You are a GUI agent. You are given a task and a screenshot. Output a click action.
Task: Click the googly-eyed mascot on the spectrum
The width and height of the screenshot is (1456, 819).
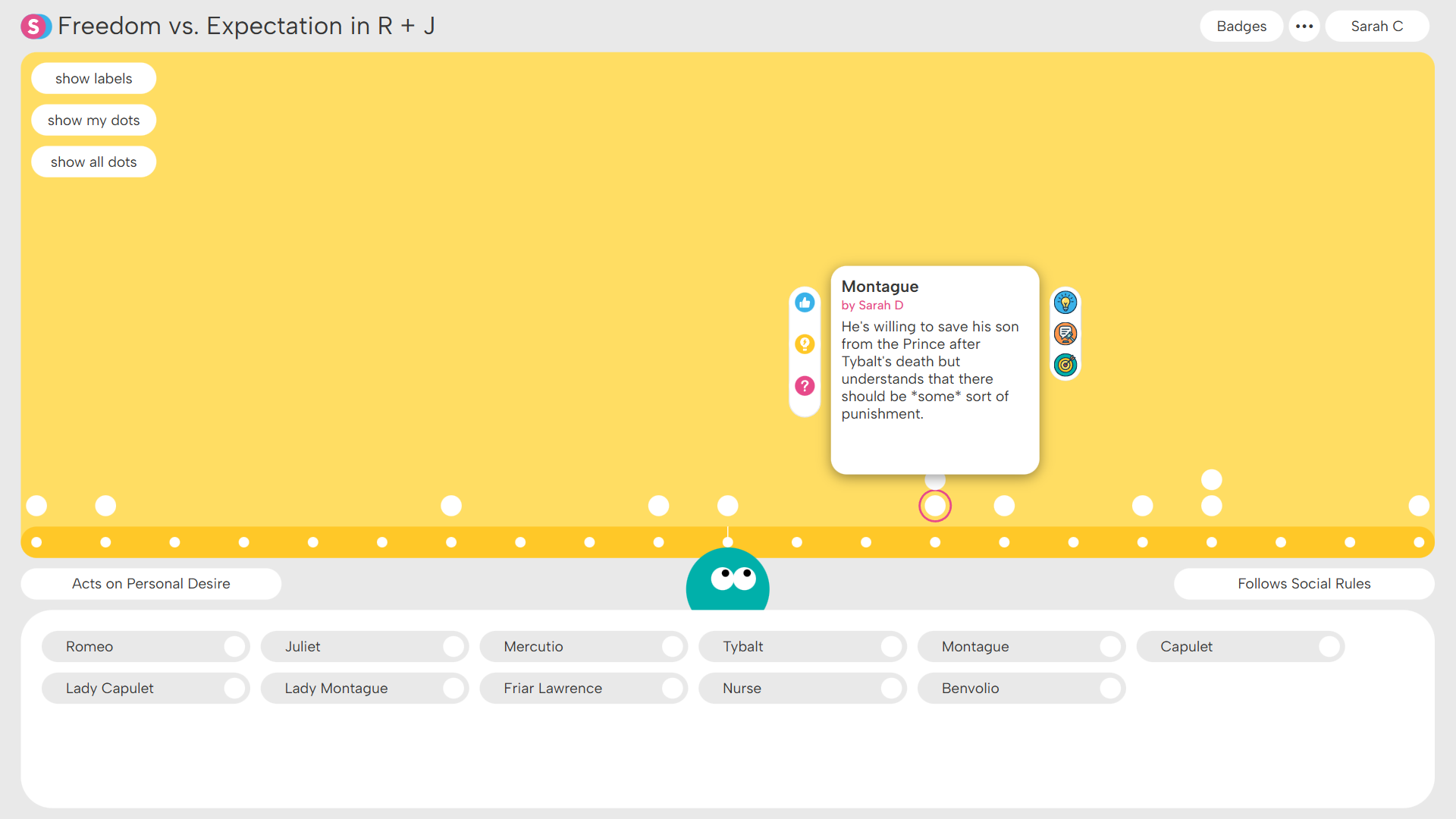click(727, 580)
